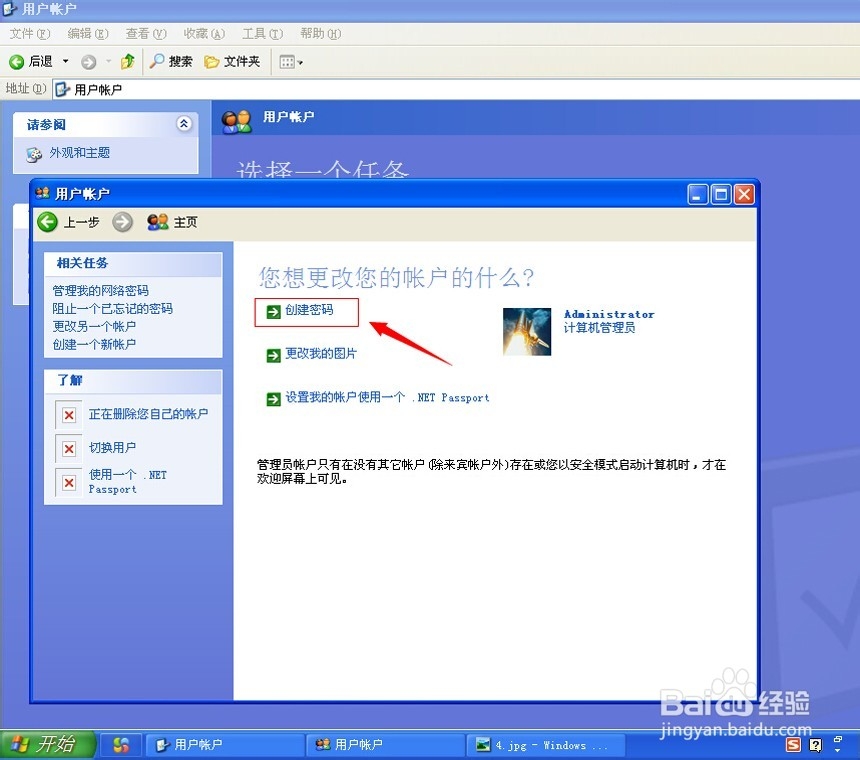Click the quick launch icon next to Start
This screenshot has height=760, width=860.
tap(121, 745)
